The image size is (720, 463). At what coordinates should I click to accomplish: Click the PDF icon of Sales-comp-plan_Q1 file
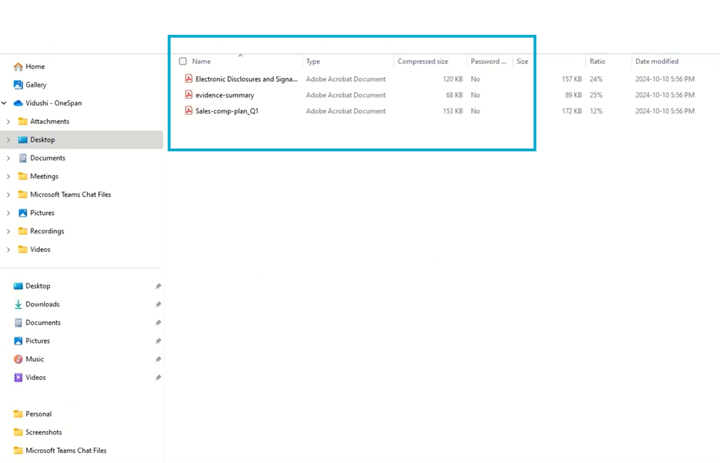(x=188, y=111)
